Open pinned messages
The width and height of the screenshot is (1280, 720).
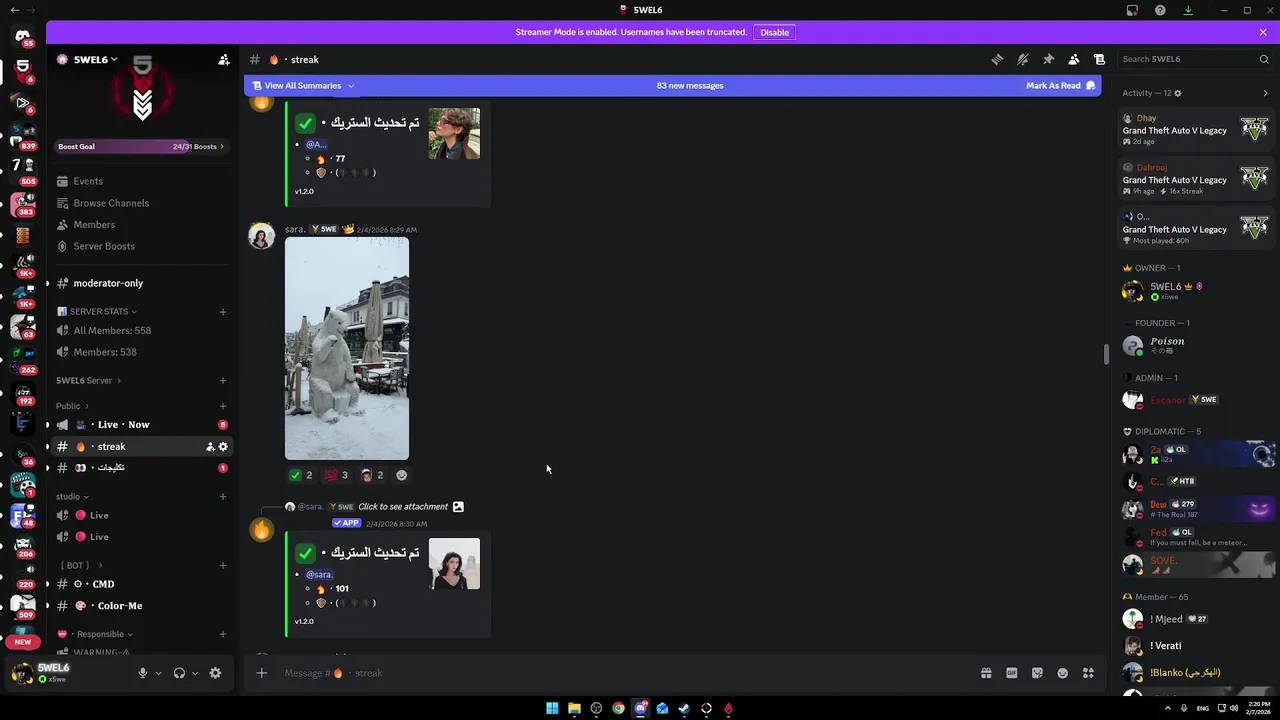(x=1048, y=59)
